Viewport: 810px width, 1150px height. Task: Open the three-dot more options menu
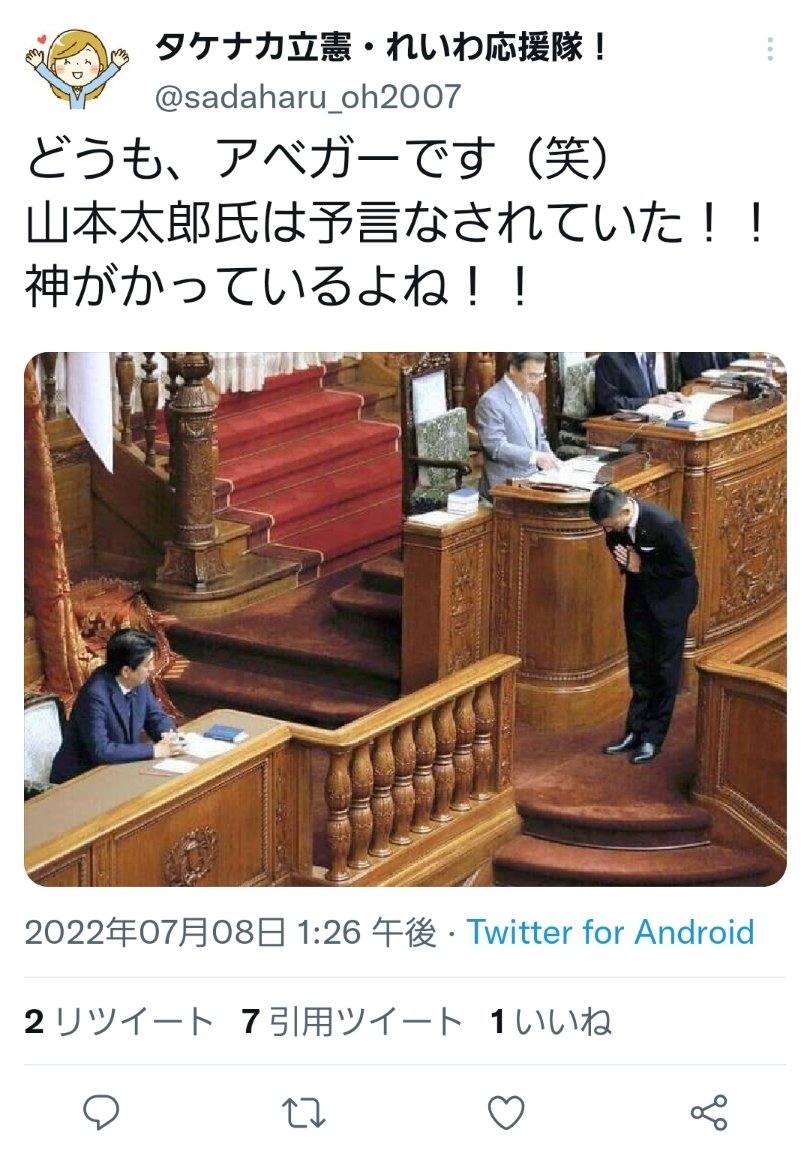770,49
